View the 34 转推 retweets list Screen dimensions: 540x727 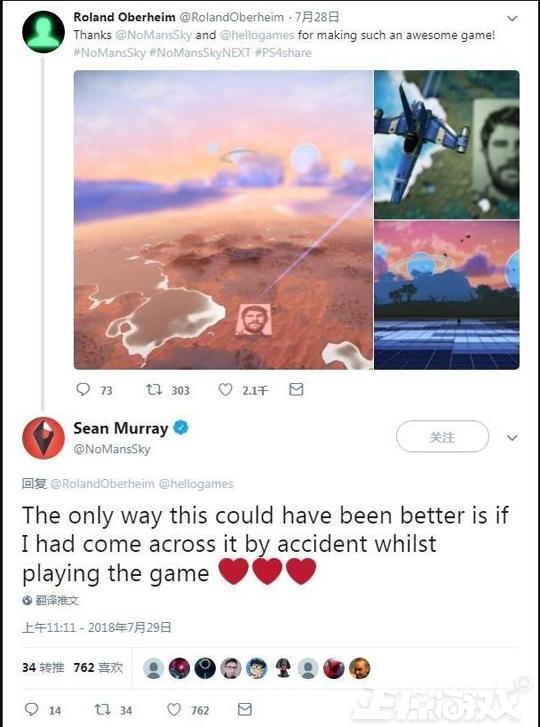tap(43, 668)
